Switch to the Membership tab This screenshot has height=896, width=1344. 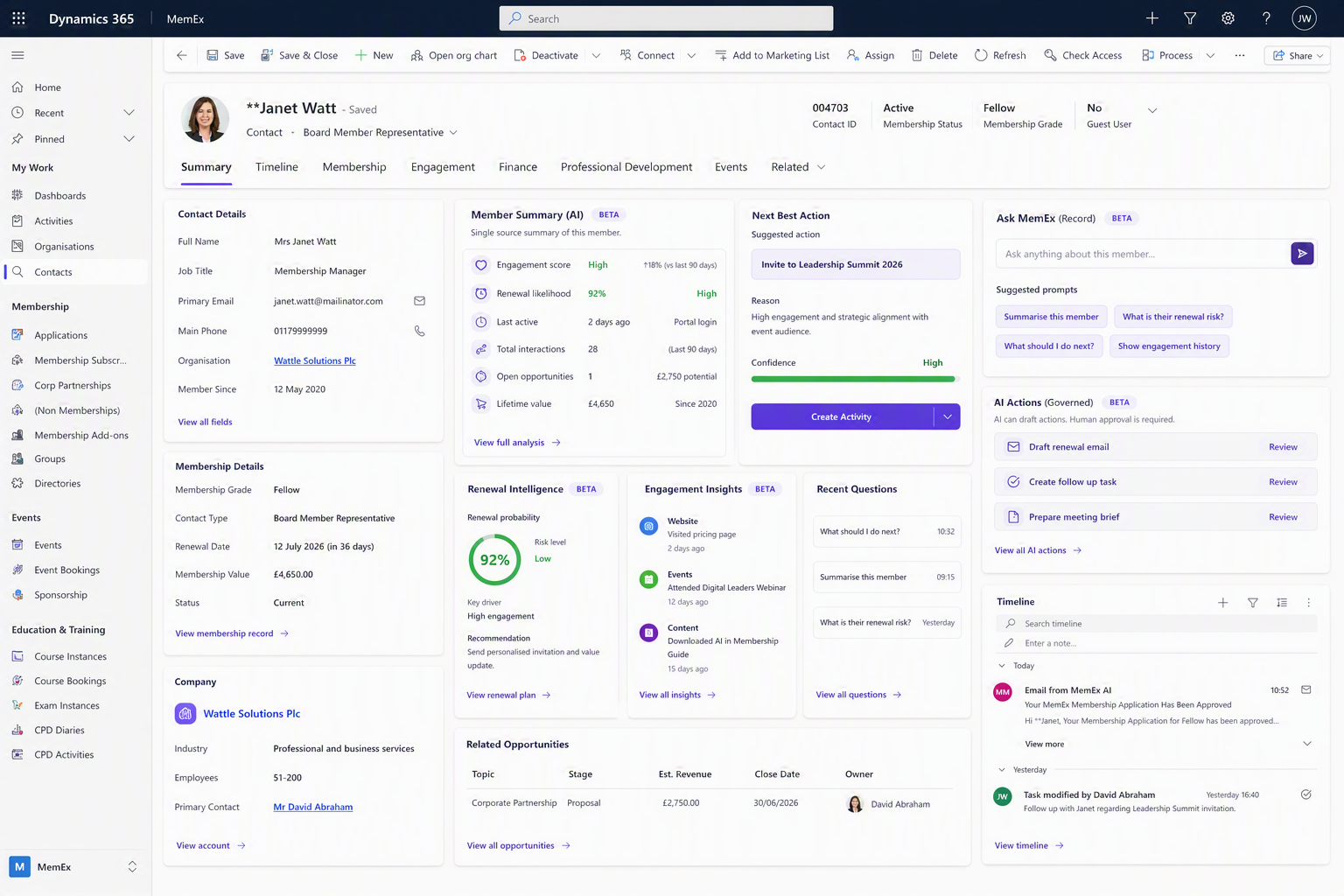tap(354, 167)
